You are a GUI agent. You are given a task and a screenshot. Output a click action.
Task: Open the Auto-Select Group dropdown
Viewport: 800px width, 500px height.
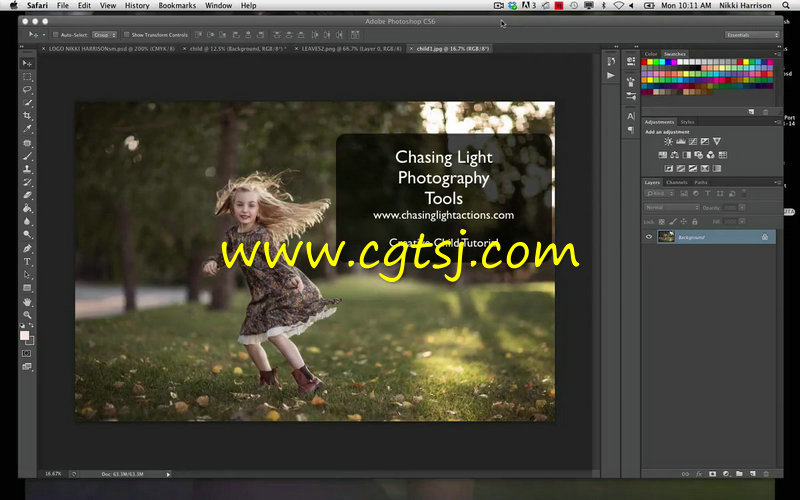[105, 35]
